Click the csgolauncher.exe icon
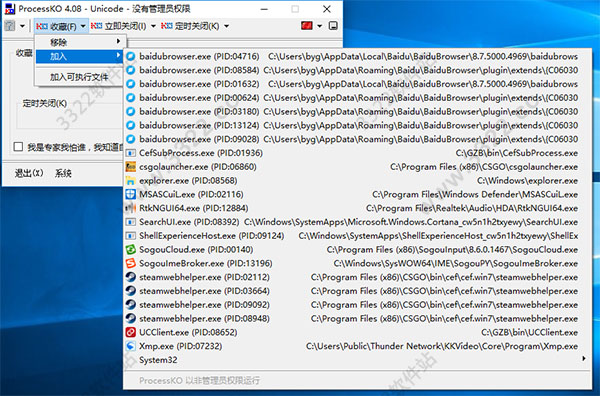This screenshot has height=396, width=600. [x=131, y=167]
